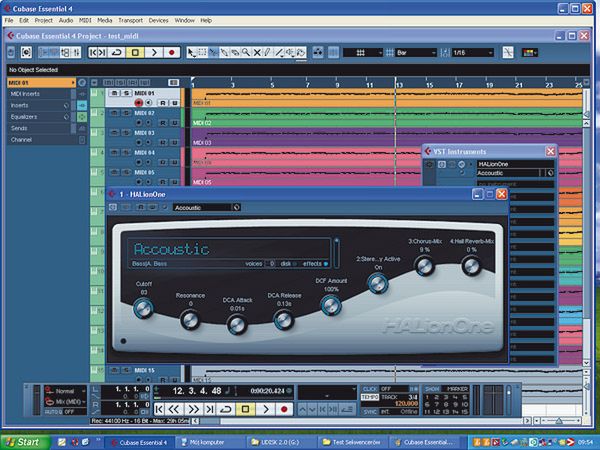The height and width of the screenshot is (450, 600).
Task: Switch to Mój komputer taskbar window
Action: 210,442
